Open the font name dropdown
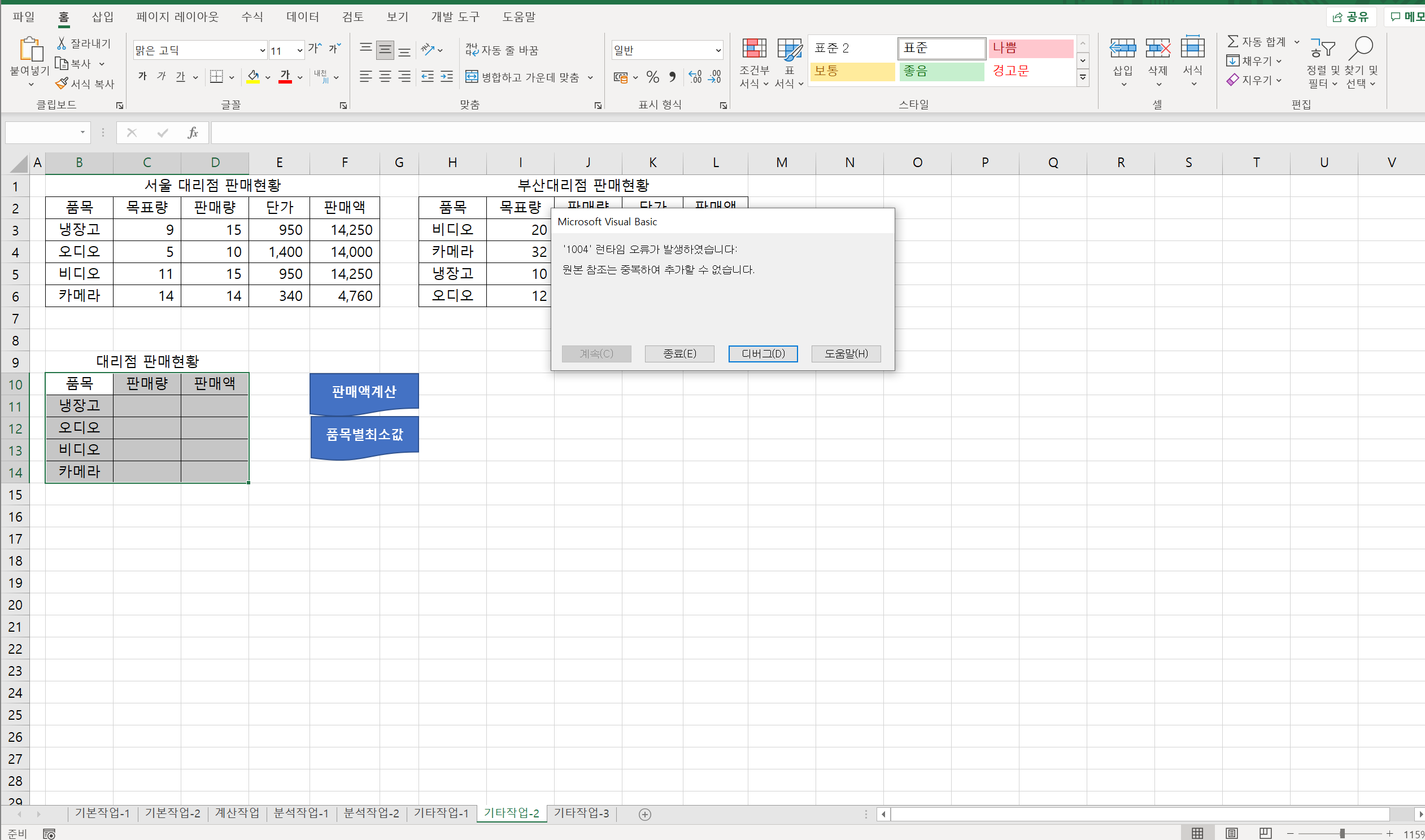1425x840 pixels. click(x=262, y=50)
